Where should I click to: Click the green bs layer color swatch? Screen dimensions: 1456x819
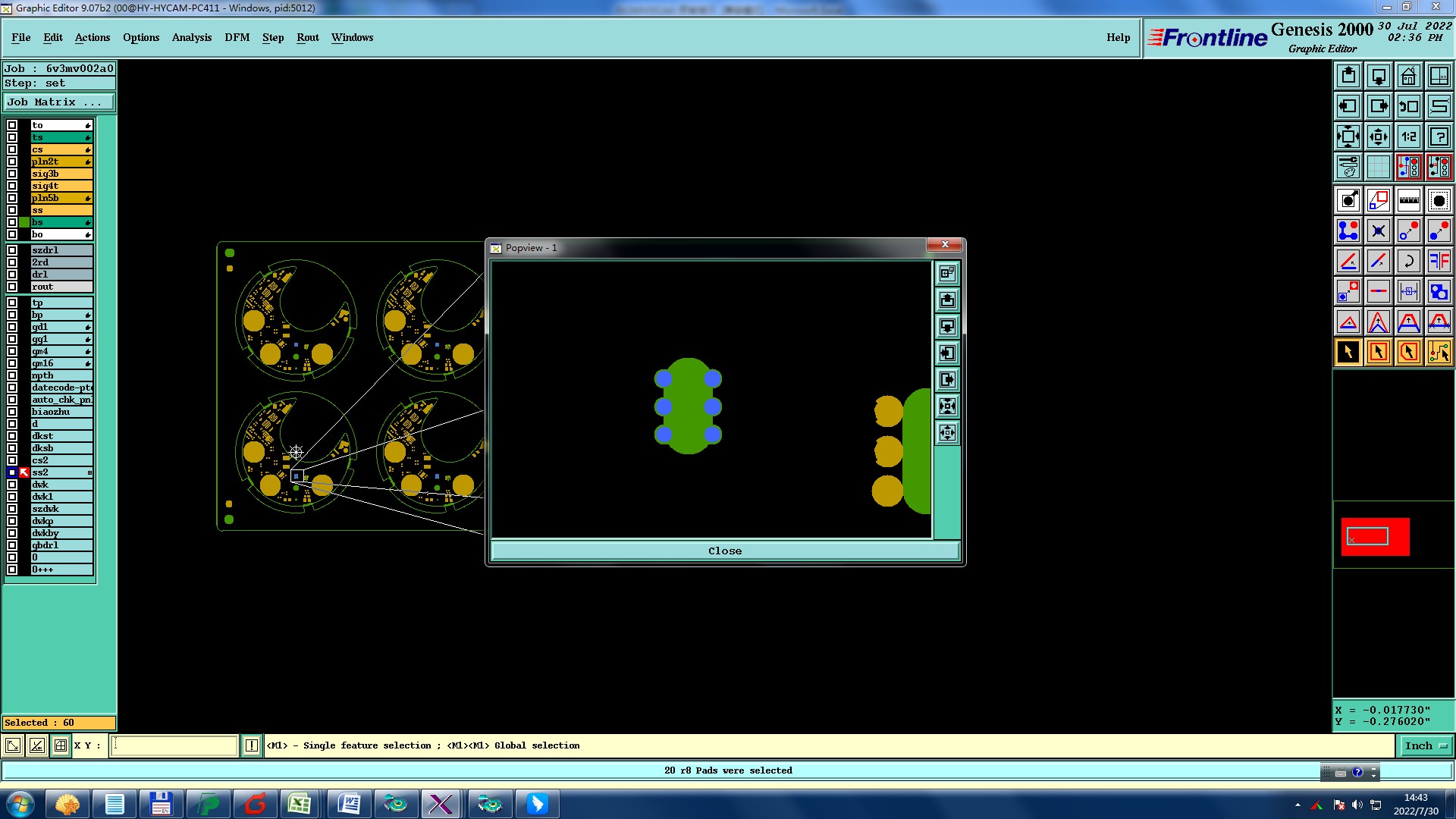pyautogui.click(x=24, y=222)
